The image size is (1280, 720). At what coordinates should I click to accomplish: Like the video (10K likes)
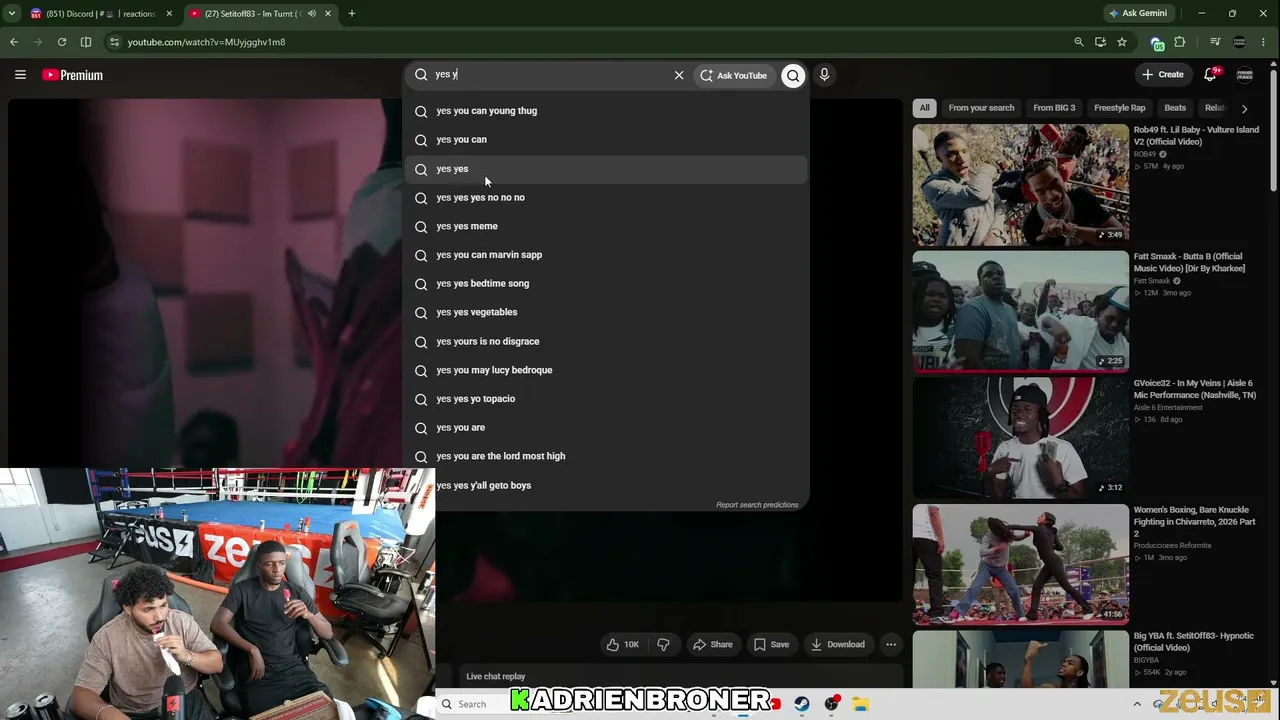click(x=622, y=645)
